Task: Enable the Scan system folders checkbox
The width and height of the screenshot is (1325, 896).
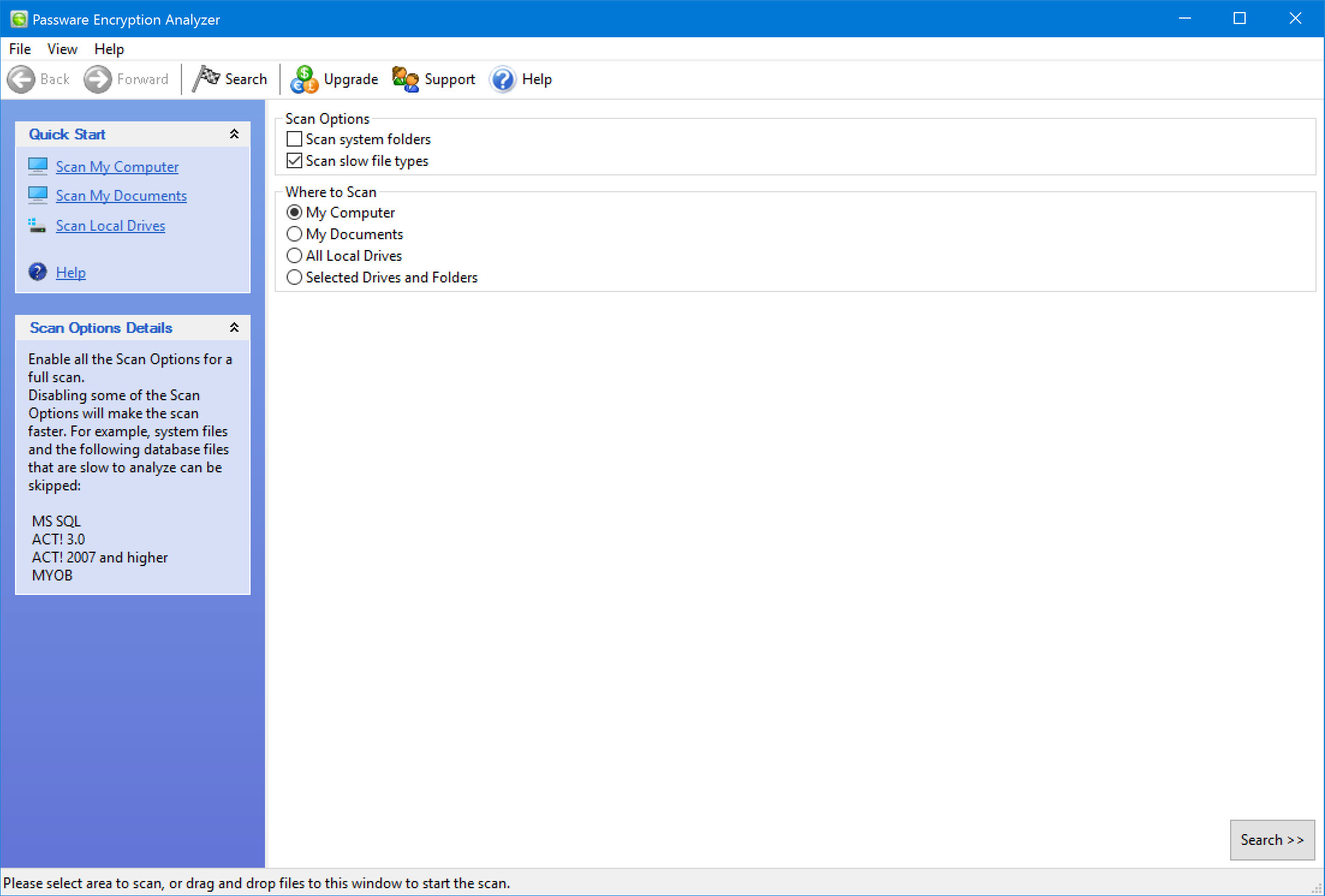Action: (x=294, y=139)
